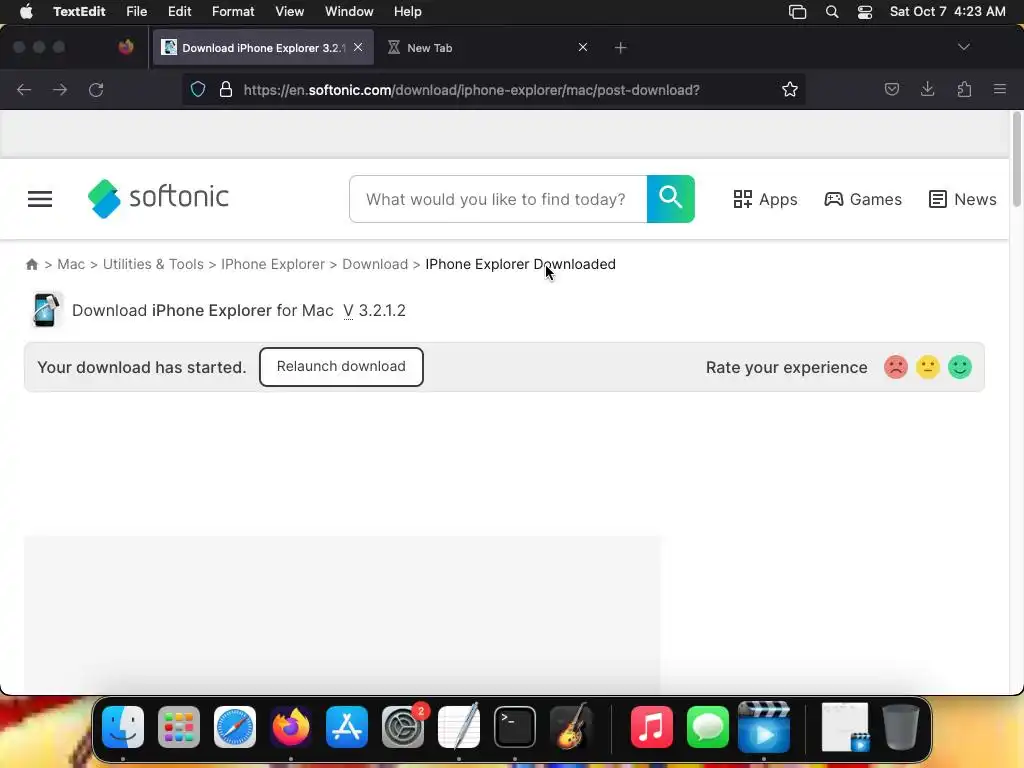This screenshot has height=768, width=1024.
Task: Open the clapperboard video app in Dock
Action: [764, 727]
